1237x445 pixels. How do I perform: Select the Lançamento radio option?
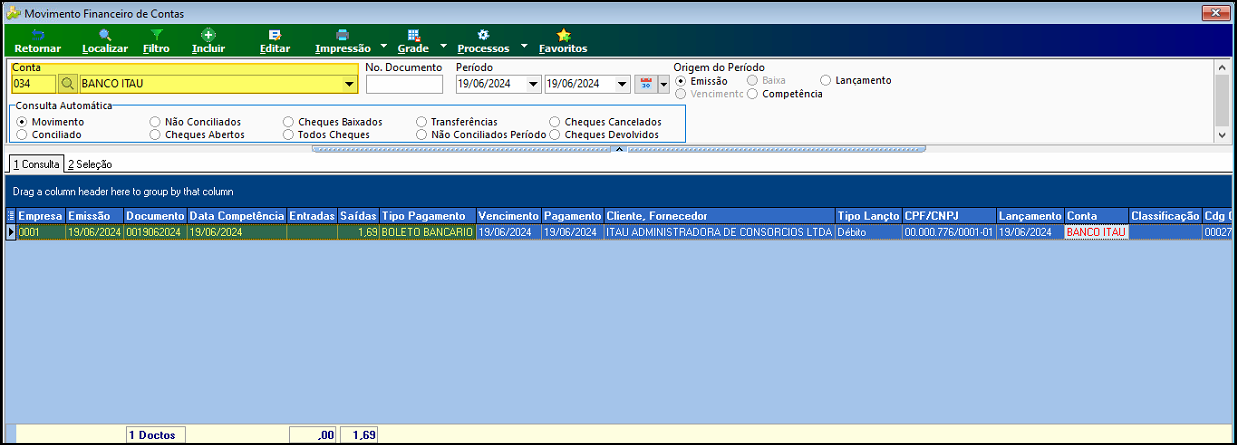pyautogui.click(x=826, y=80)
